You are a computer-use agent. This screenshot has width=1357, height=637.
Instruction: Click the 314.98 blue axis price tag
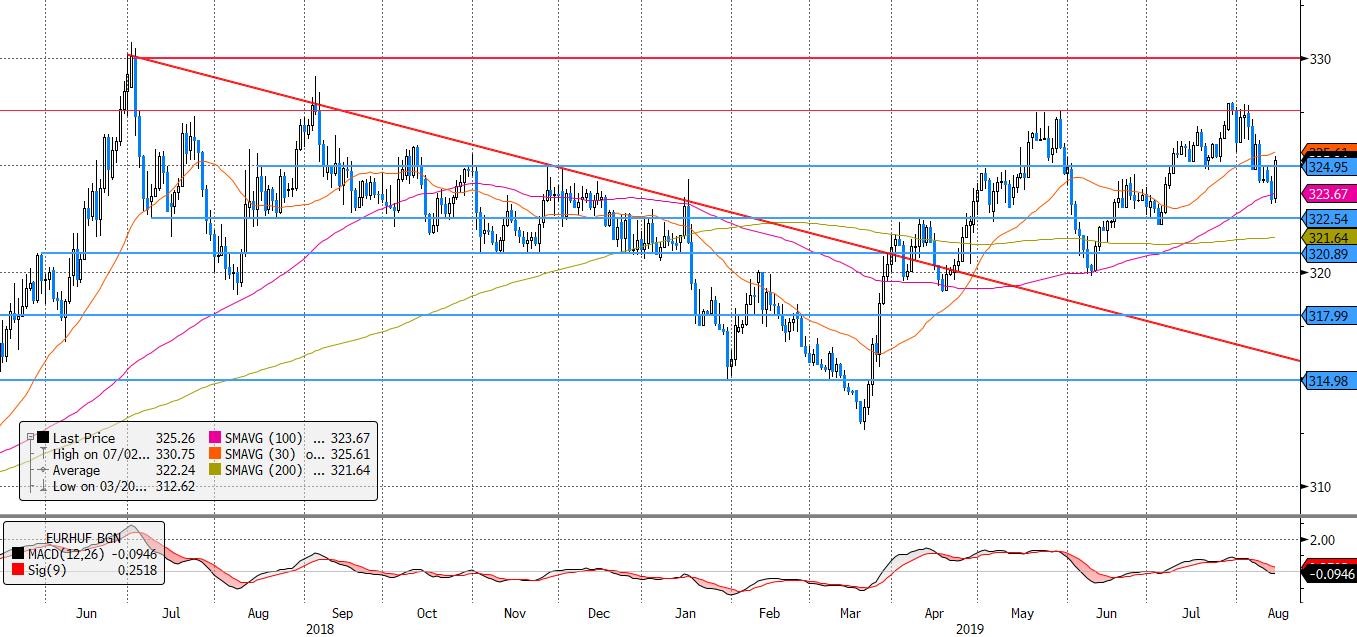(x=1328, y=380)
